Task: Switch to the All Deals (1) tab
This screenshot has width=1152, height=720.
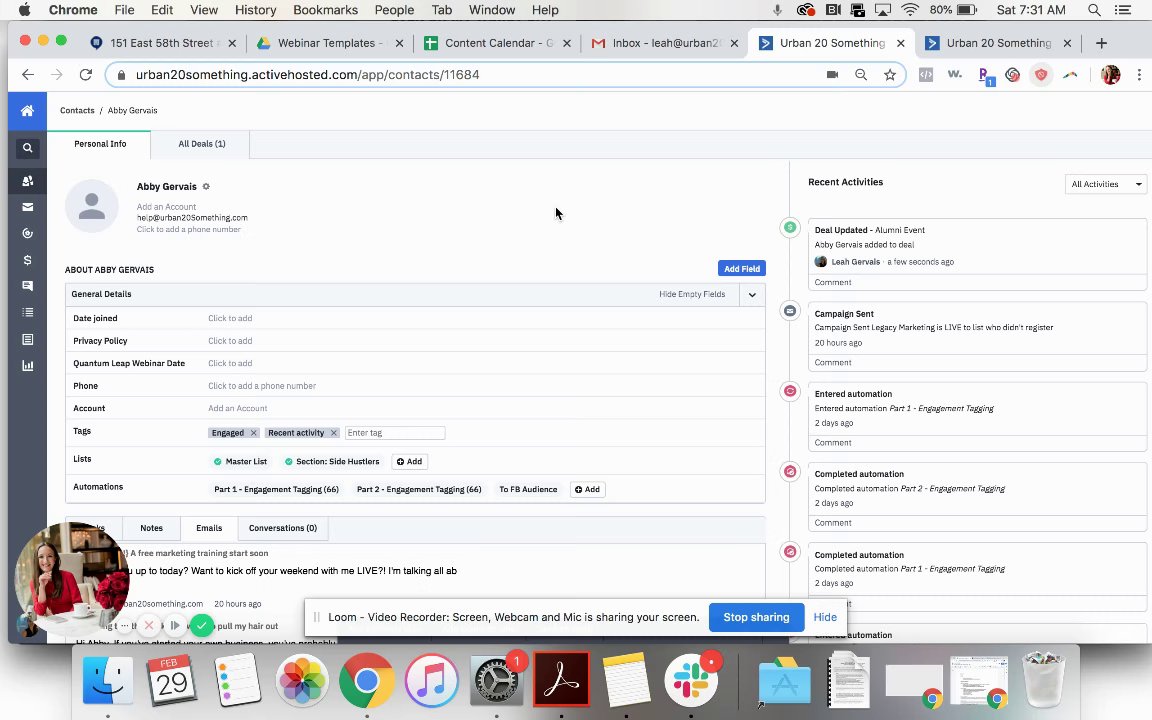Action: [x=201, y=144]
